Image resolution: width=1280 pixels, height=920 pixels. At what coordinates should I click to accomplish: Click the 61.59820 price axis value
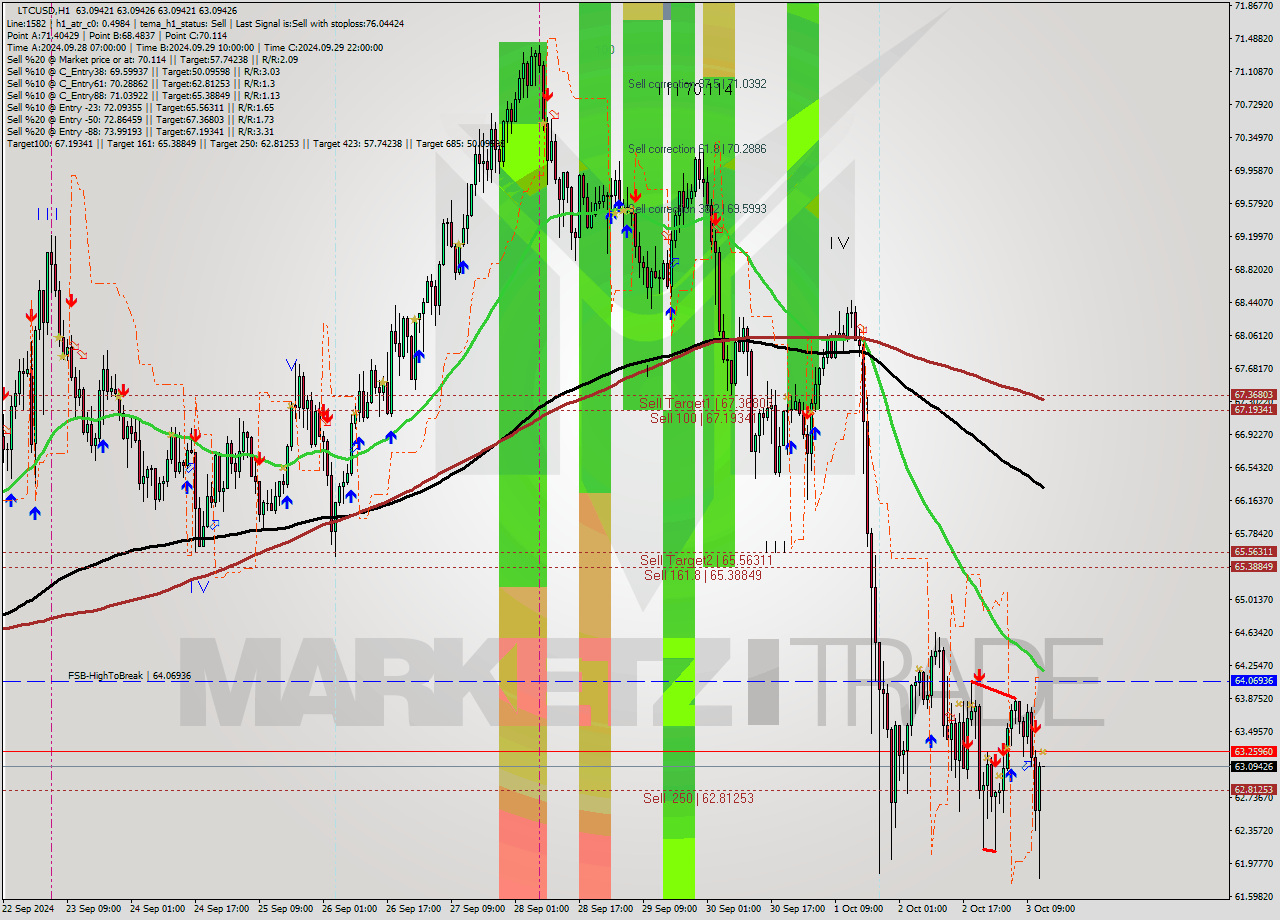click(x=1254, y=896)
